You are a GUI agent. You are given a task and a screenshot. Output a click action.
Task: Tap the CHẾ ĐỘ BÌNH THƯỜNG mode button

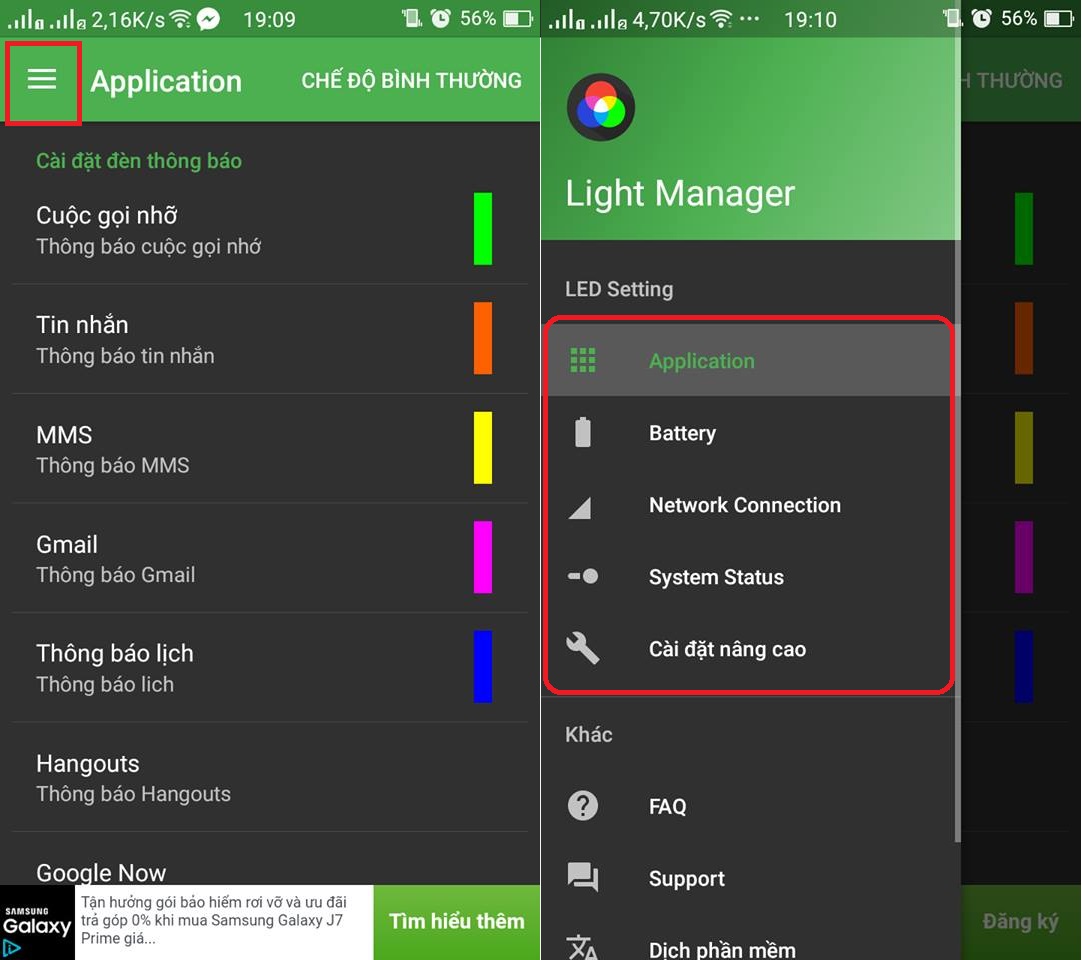(411, 80)
